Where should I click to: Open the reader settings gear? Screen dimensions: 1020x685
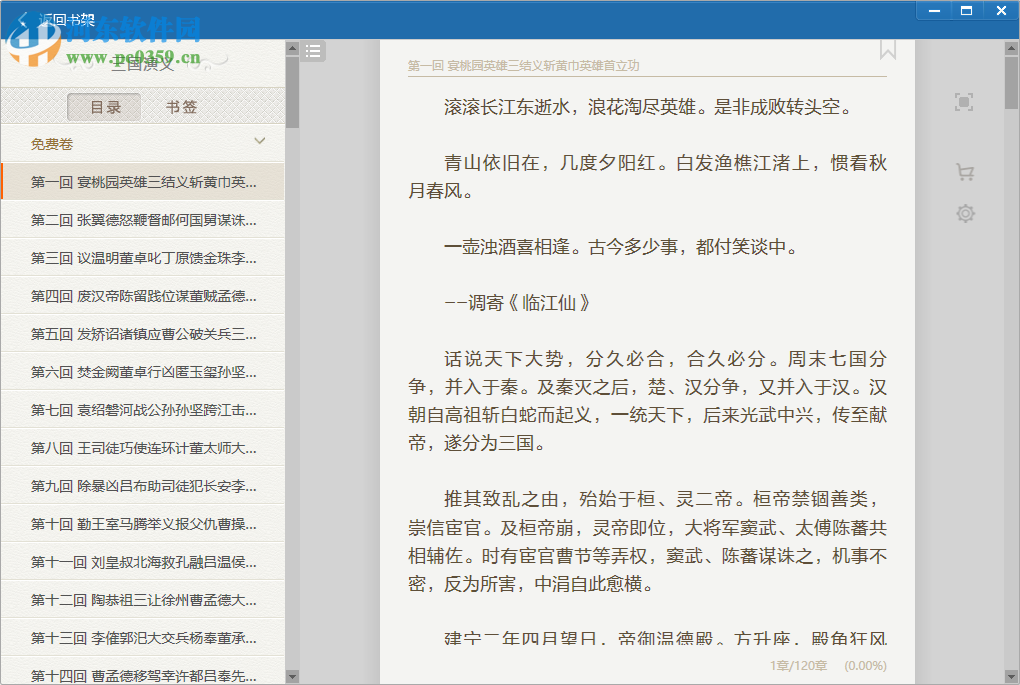(964, 213)
